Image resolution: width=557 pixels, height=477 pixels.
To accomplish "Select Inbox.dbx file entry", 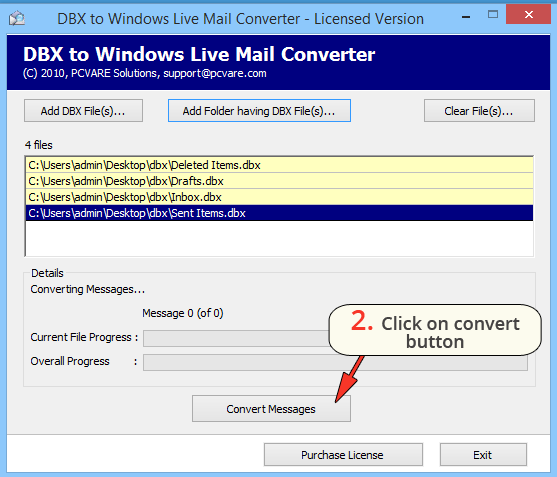I will click(279, 197).
